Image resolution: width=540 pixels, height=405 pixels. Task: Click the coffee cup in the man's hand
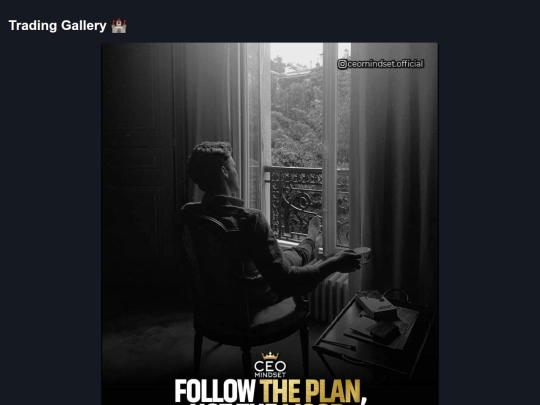coord(362,255)
